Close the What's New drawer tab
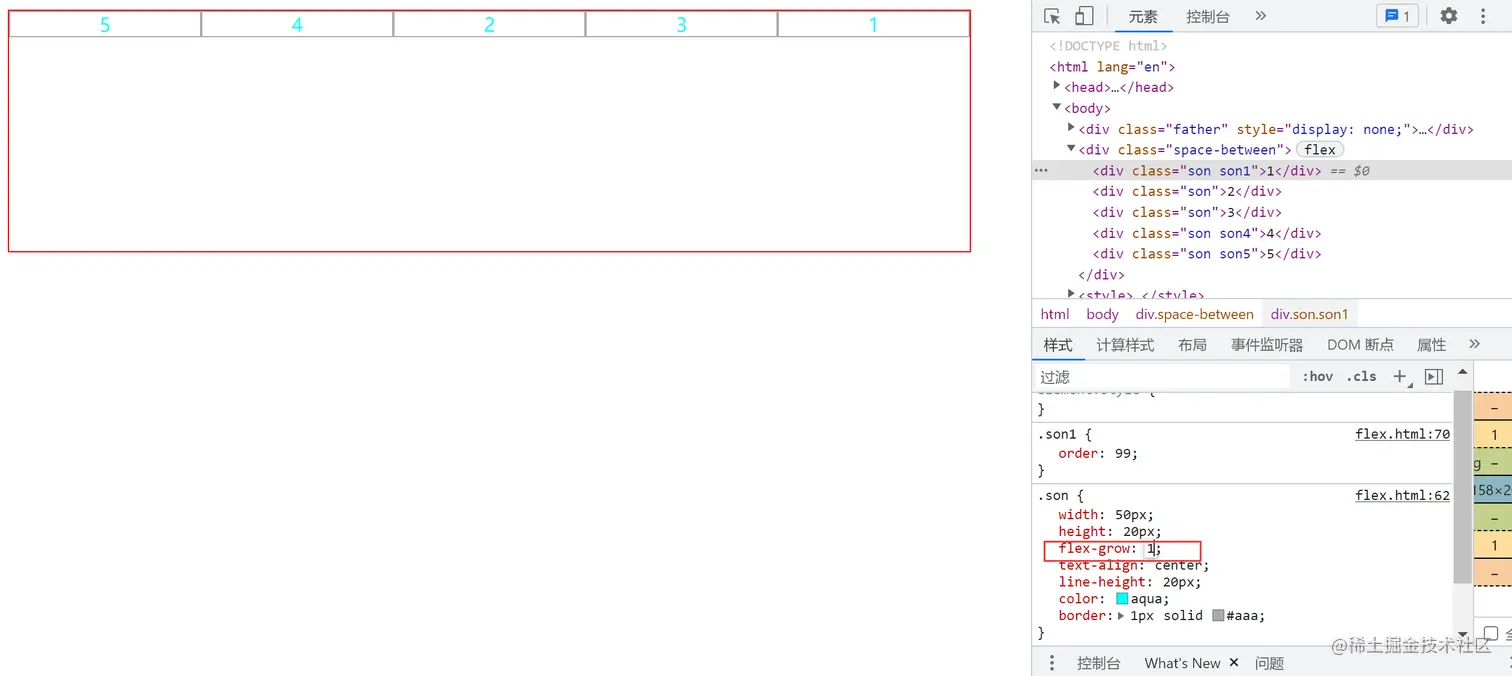Screen dimensions: 1512x676 click(x=1233, y=662)
